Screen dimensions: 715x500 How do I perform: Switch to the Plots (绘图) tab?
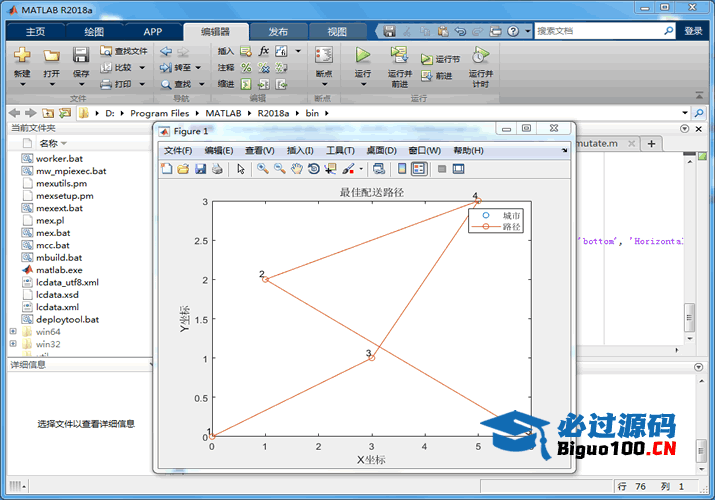coord(94,31)
